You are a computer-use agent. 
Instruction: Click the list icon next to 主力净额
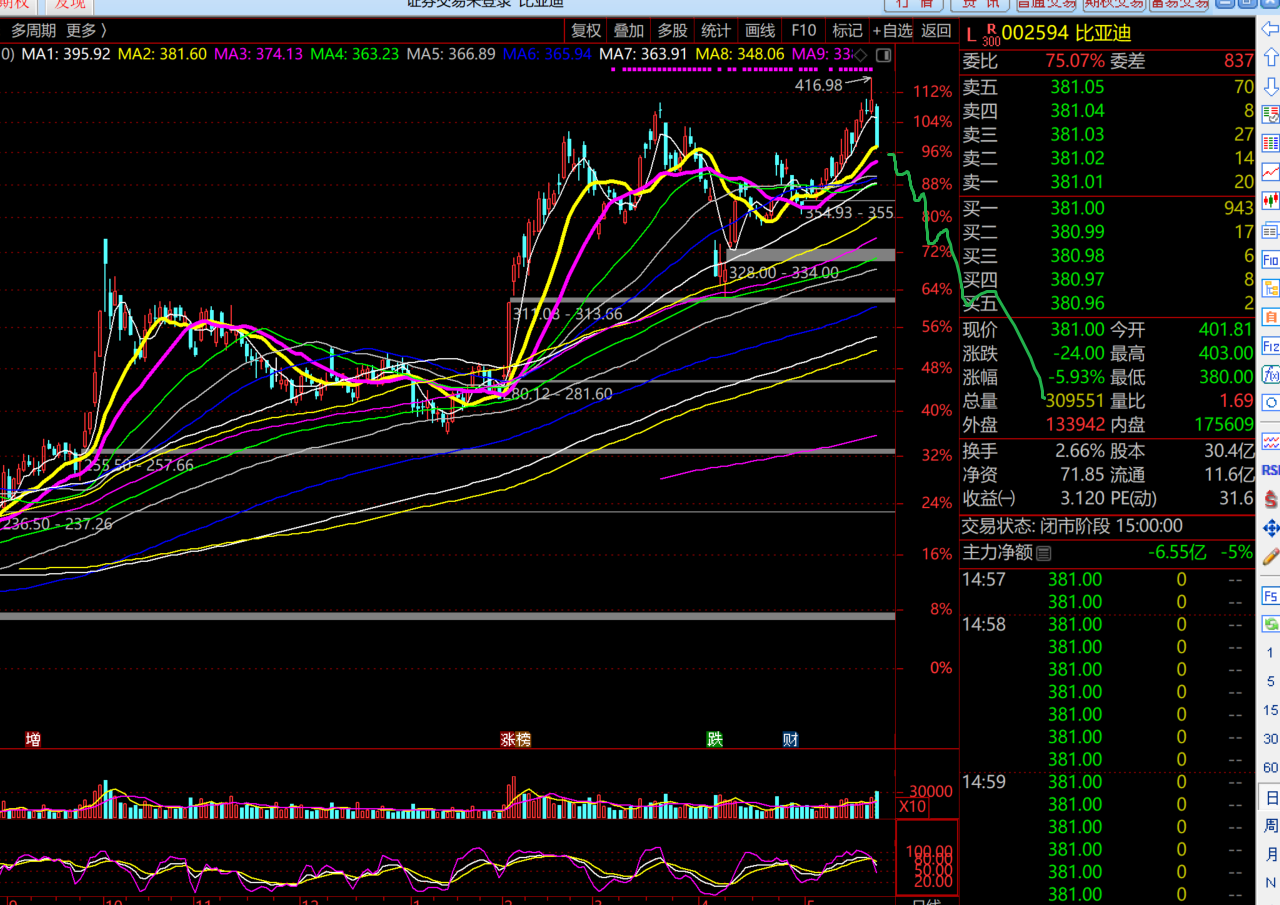[x=1043, y=553]
